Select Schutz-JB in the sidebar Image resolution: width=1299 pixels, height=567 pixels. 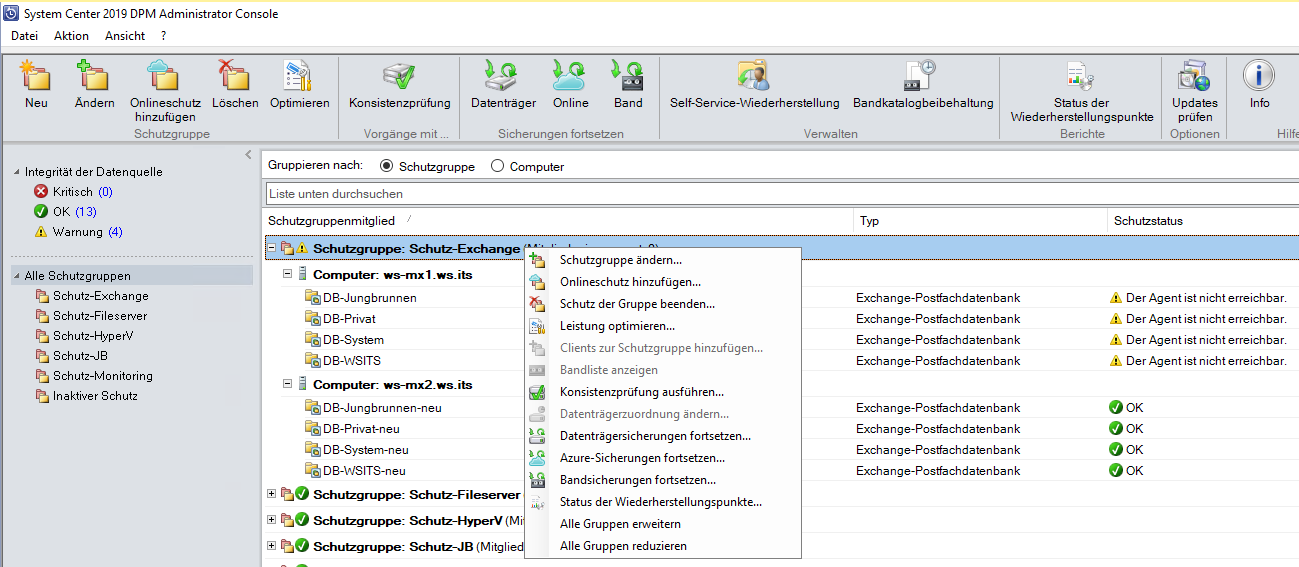pos(80,356)
